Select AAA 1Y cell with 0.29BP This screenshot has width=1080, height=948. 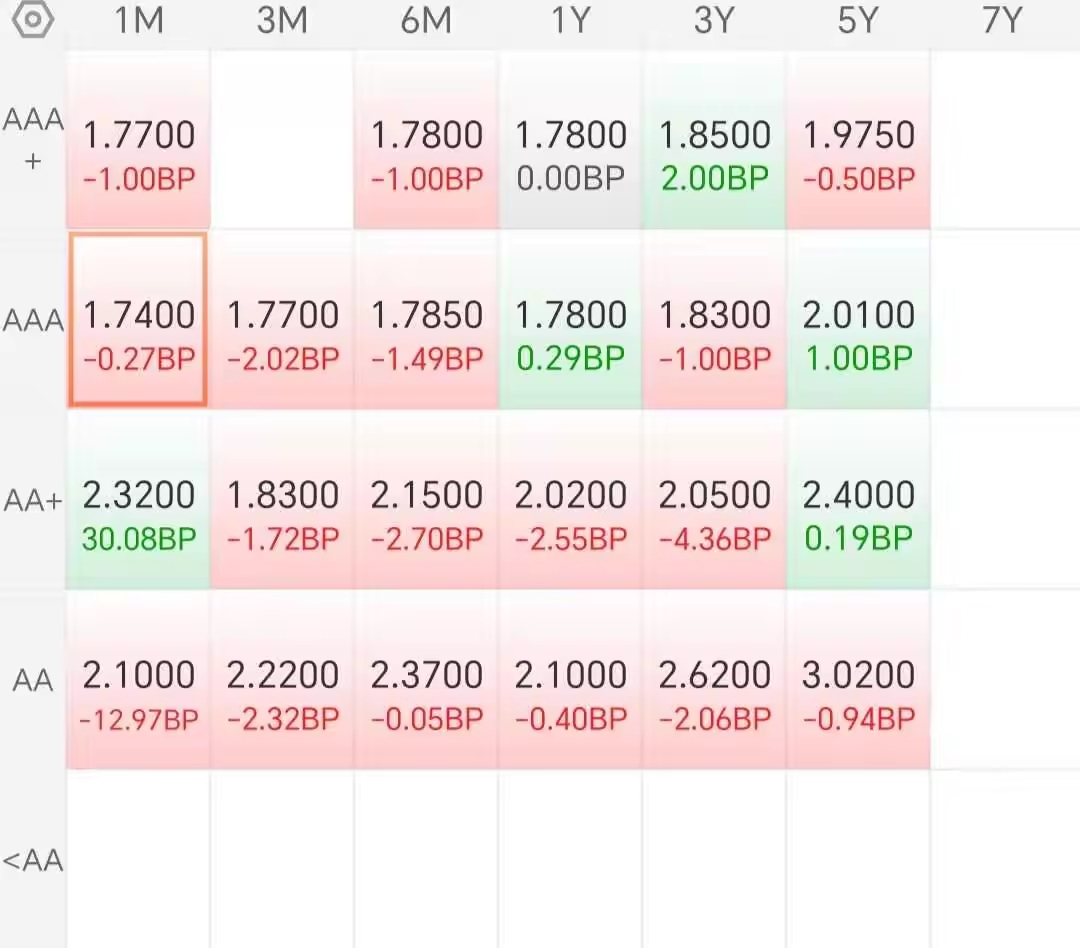tap(570, 320)
